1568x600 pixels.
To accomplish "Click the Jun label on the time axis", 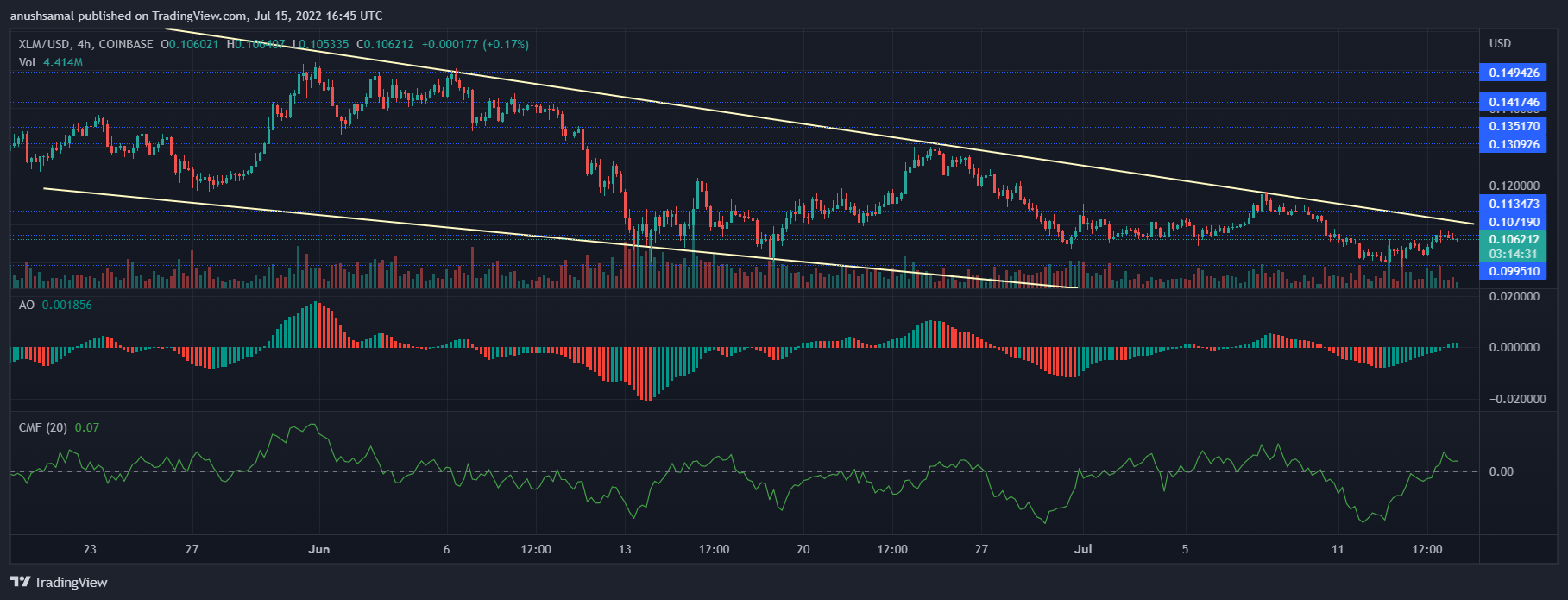I will coord(319,549).
